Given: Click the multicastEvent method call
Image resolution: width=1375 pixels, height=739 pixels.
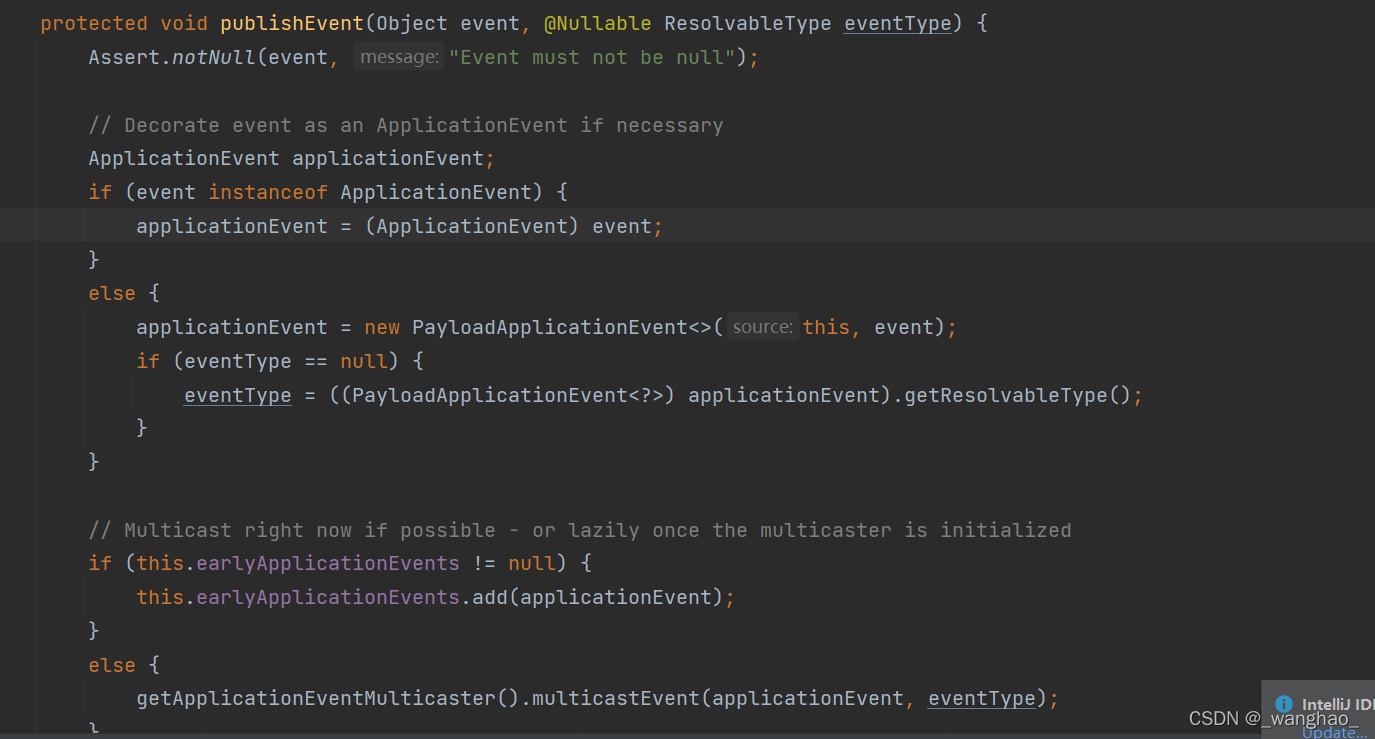Looking at the screenshot, I should [616, 698].
